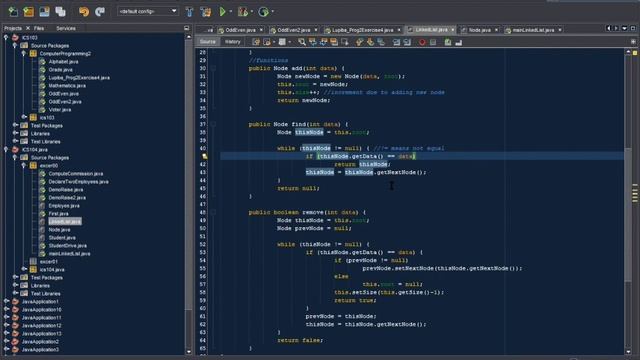Click the Profile Project icon
The height and width of the screenshot is (360, 640).
(264, 11)
